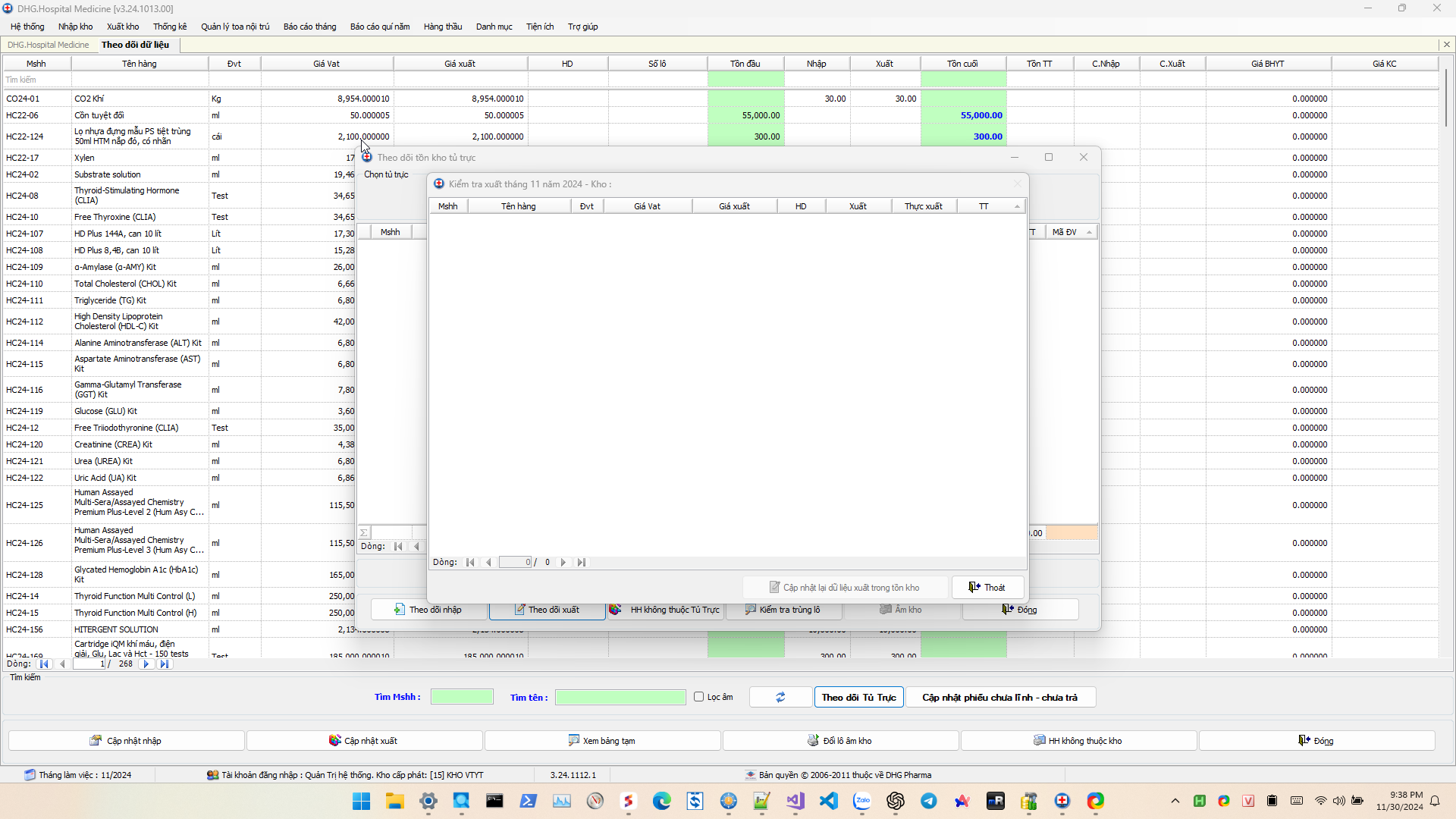Enable the Lọc âm checkbox
1456x819 pixels.
(x=698, y=696)
